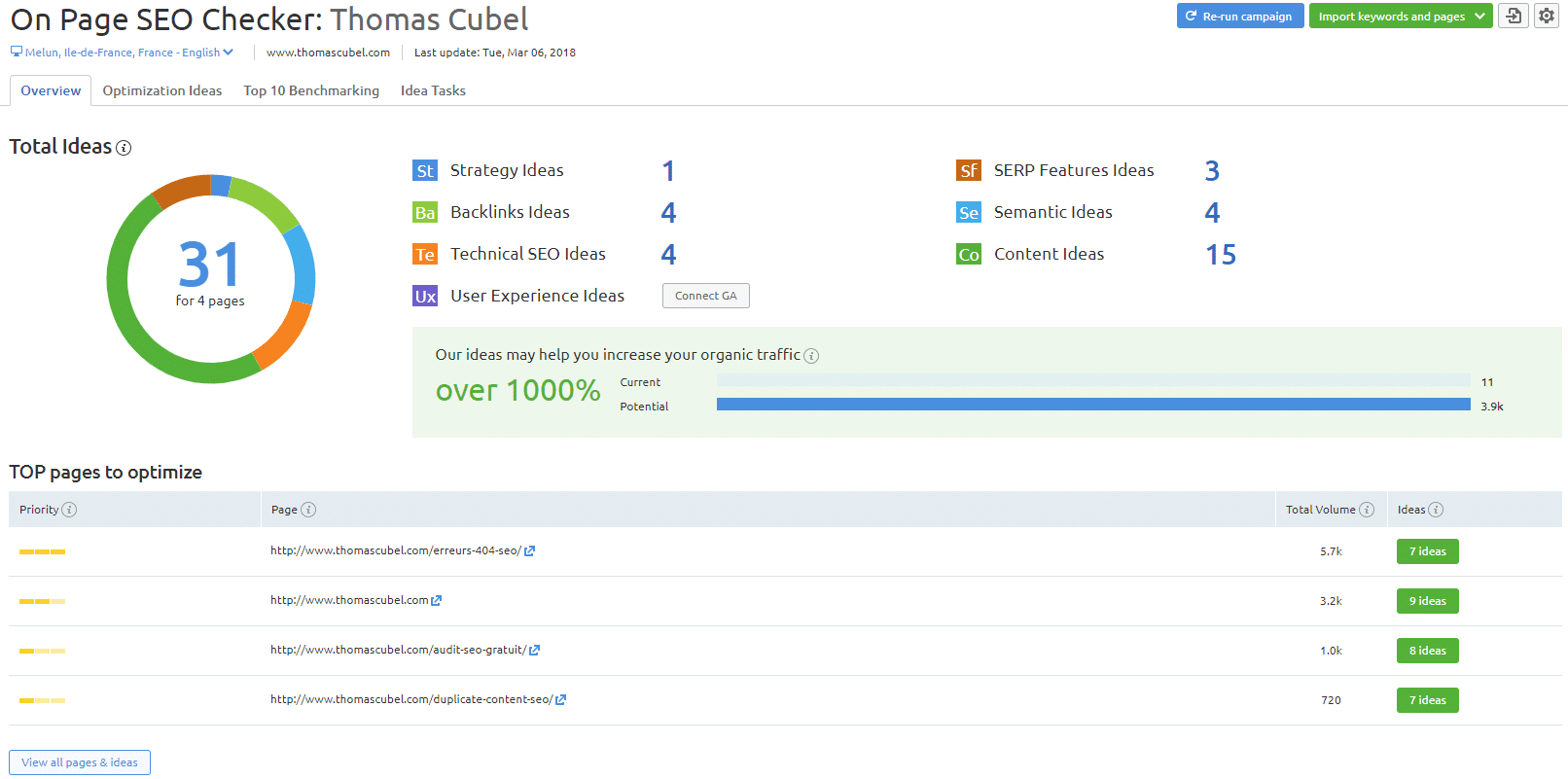Image resolution: width=1568 pixels, height=779 pixels.
Task: Click the Strategy Ideas St icon
Action: 425,171
